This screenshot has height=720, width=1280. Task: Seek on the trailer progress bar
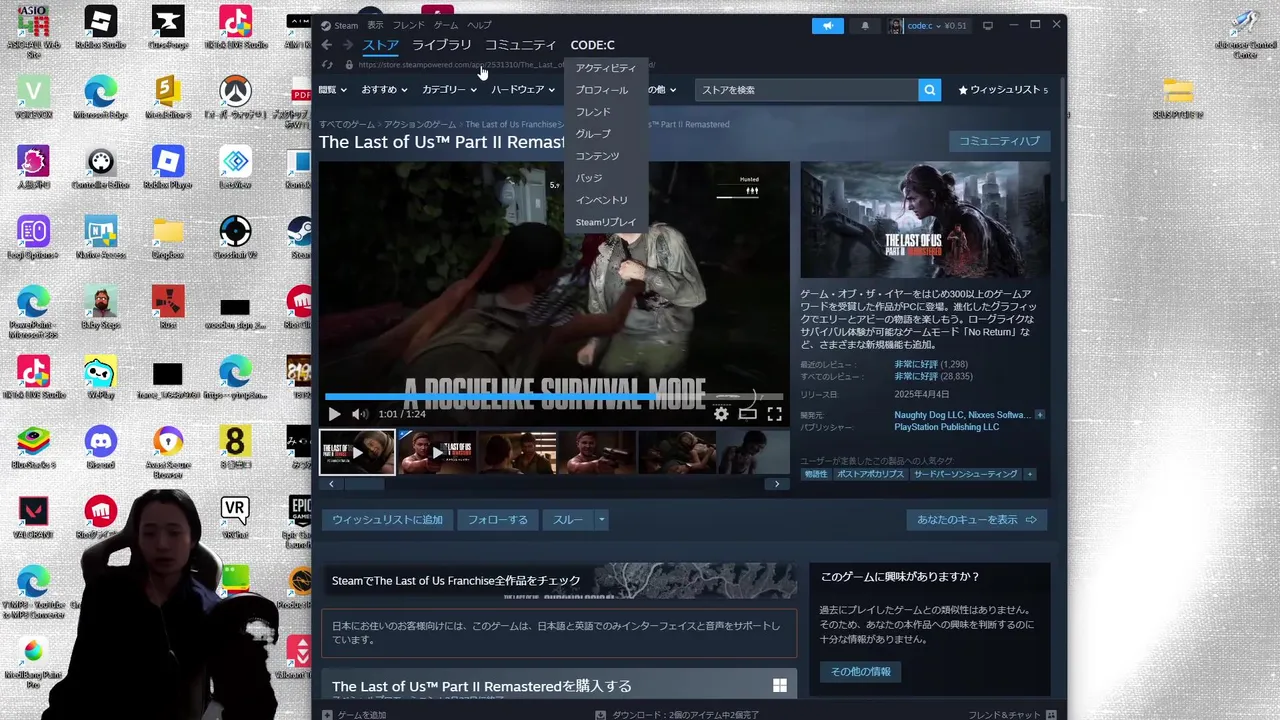[554, 397]
